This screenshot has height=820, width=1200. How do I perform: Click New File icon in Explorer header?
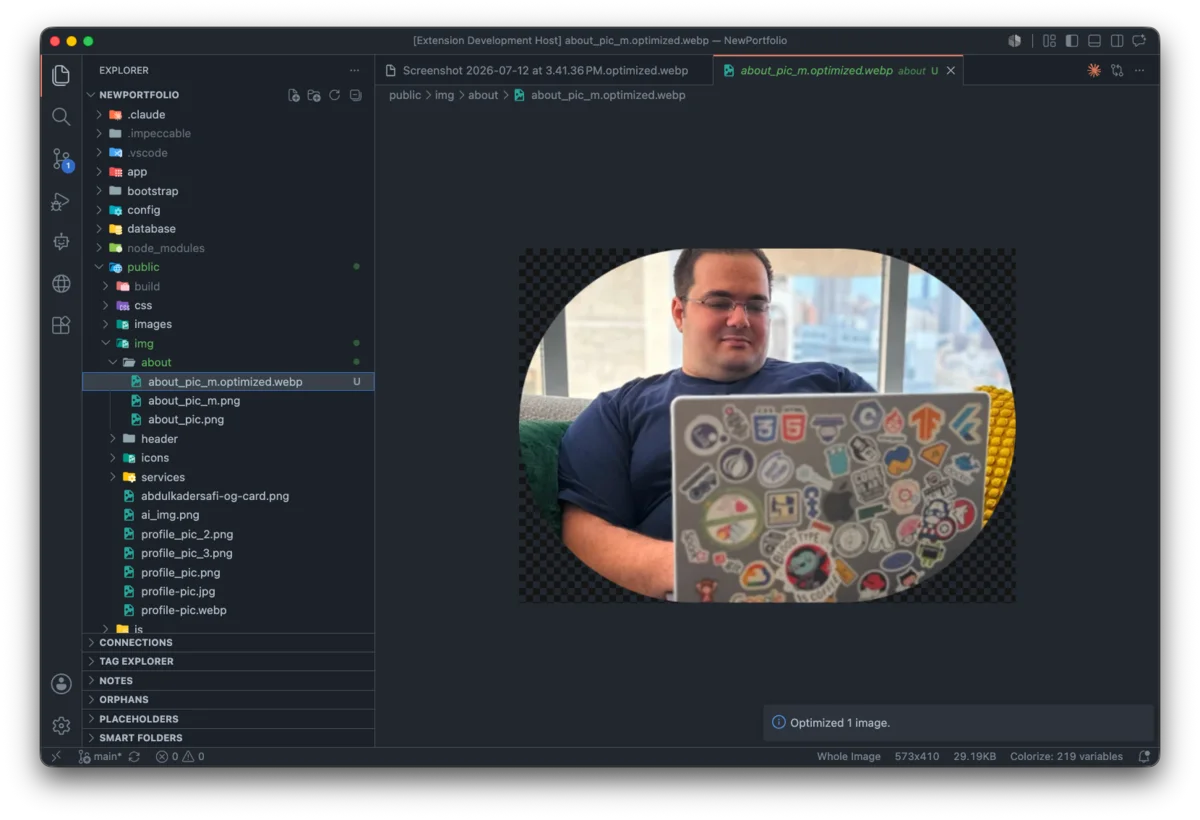(x=294, y=95)
